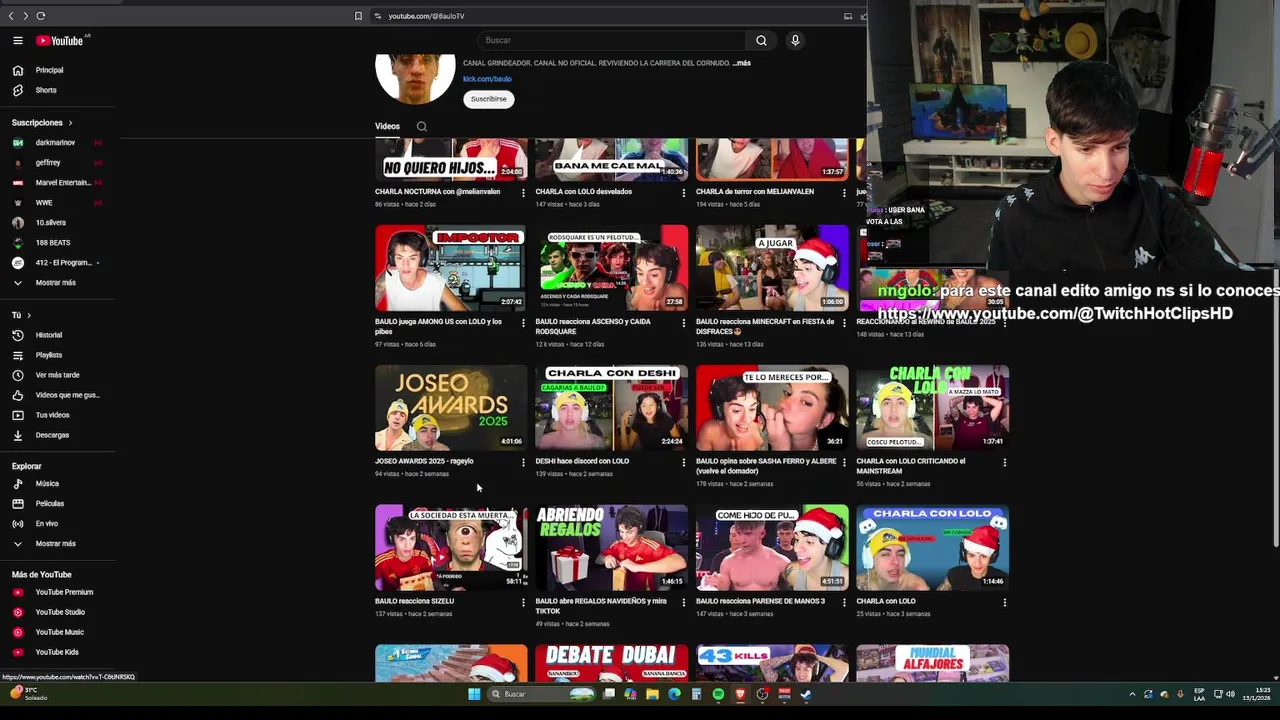Viewport: 1280px width, 720px height.
Task: Open BAULO reacciona PARENSE DE MANOS 3 title
Action: (x=760, y=602)
